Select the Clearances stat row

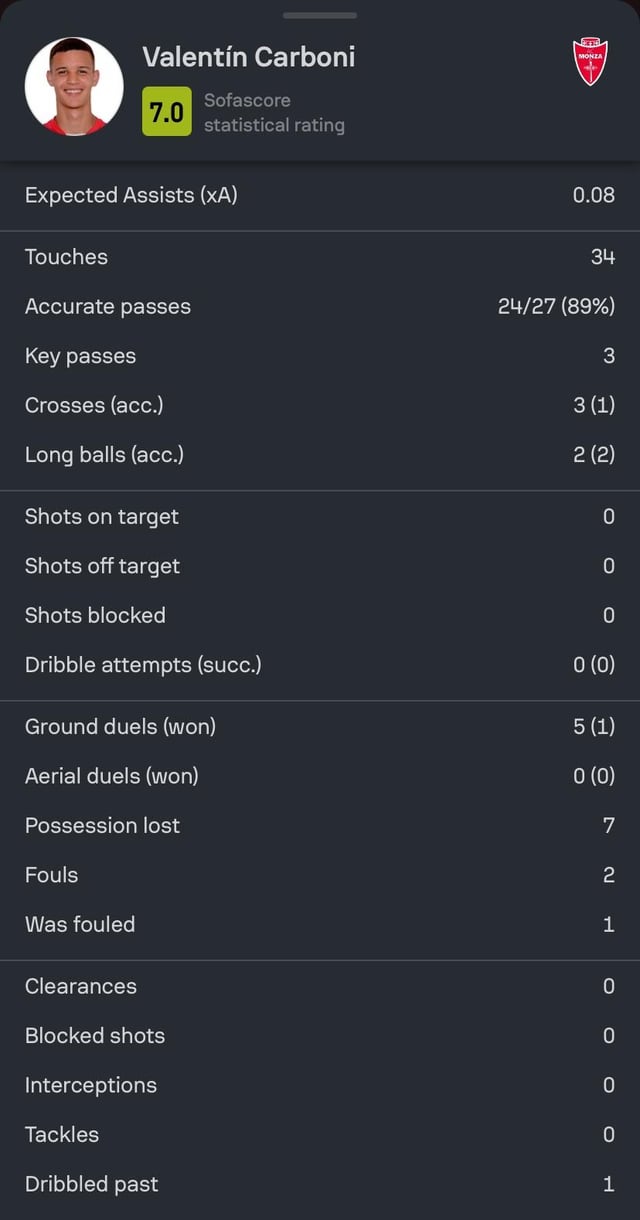[x=320, y=987]
